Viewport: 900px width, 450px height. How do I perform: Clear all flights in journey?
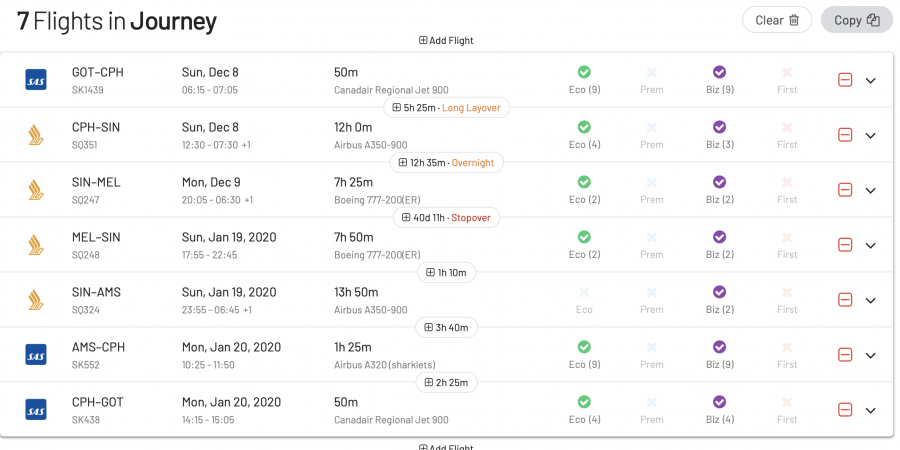click(777, 20)
